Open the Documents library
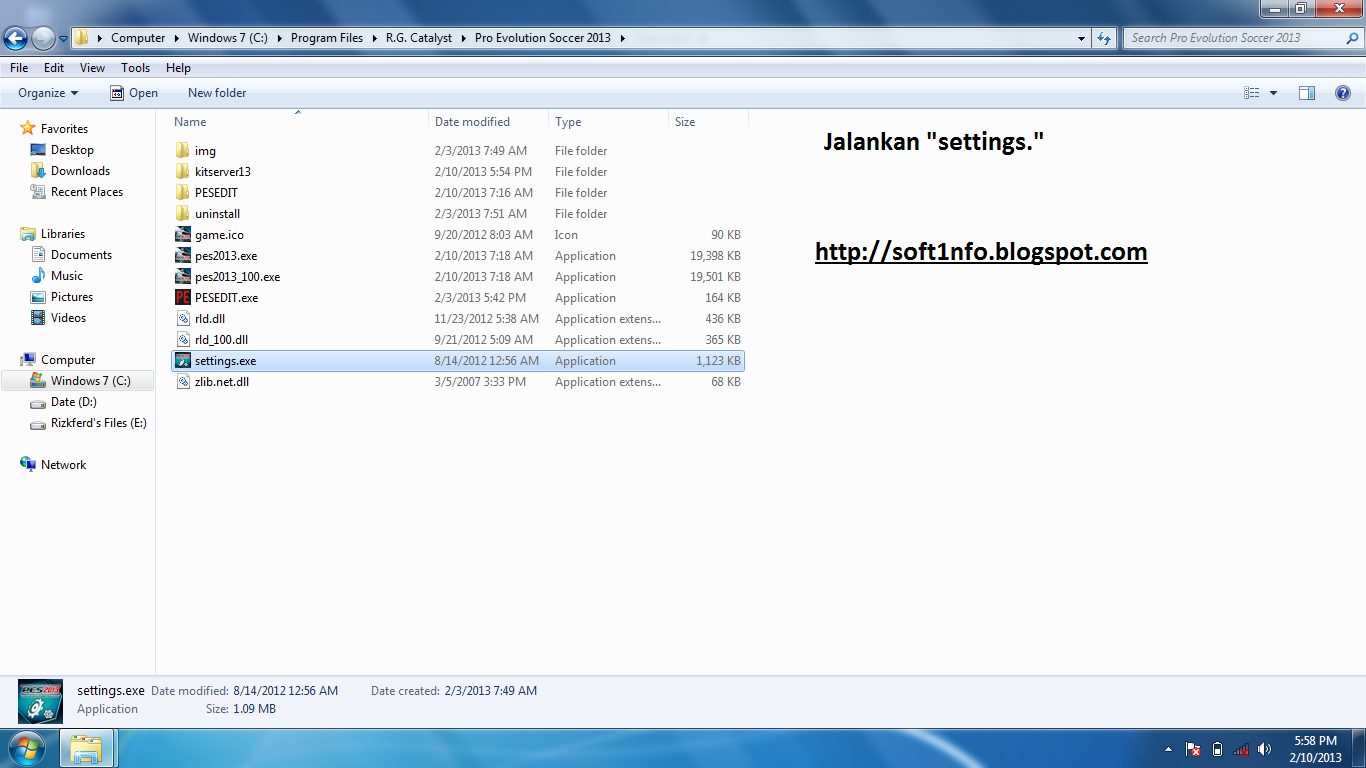 click(x=81, y=255)
